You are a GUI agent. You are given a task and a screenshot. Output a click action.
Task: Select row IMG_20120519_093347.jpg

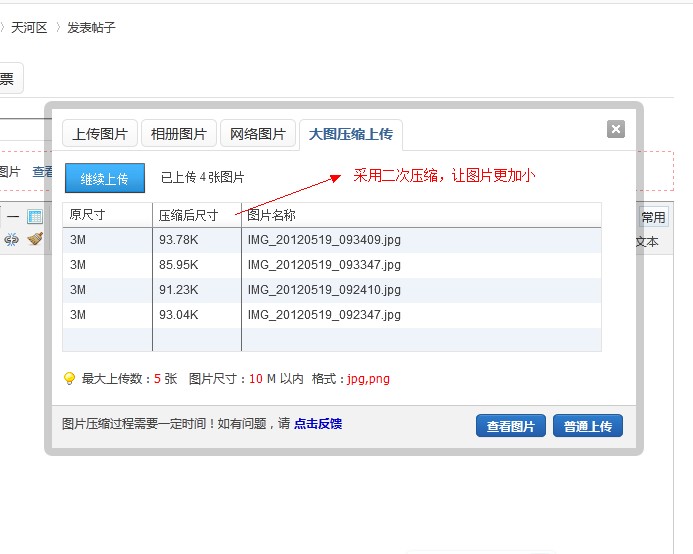pos(332,265)
